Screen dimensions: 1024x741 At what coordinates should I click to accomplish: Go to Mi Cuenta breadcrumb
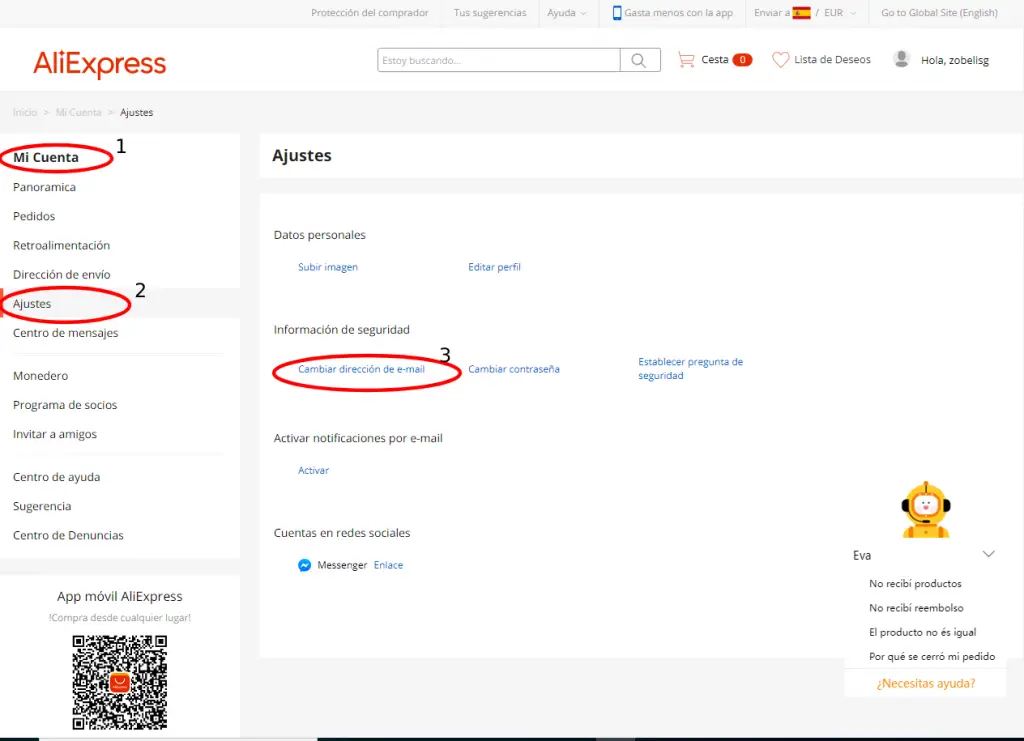[x=78, y=112]
